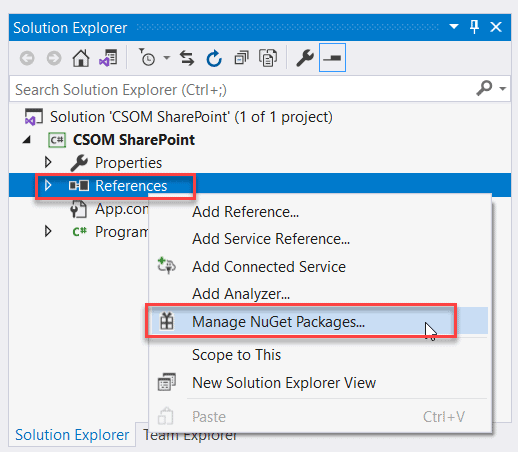
Task: Open the Solution Explorer window position dropdown
Action: point(454,26)
